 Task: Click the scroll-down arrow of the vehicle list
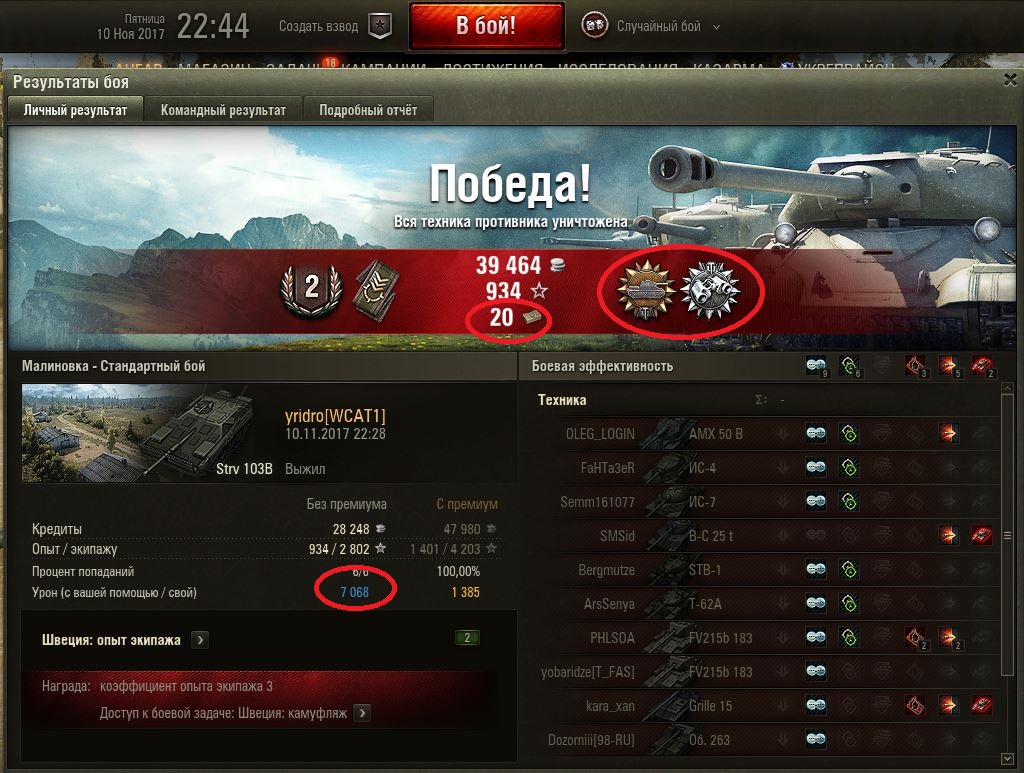pyautogui.click(x=1007, y=759)
